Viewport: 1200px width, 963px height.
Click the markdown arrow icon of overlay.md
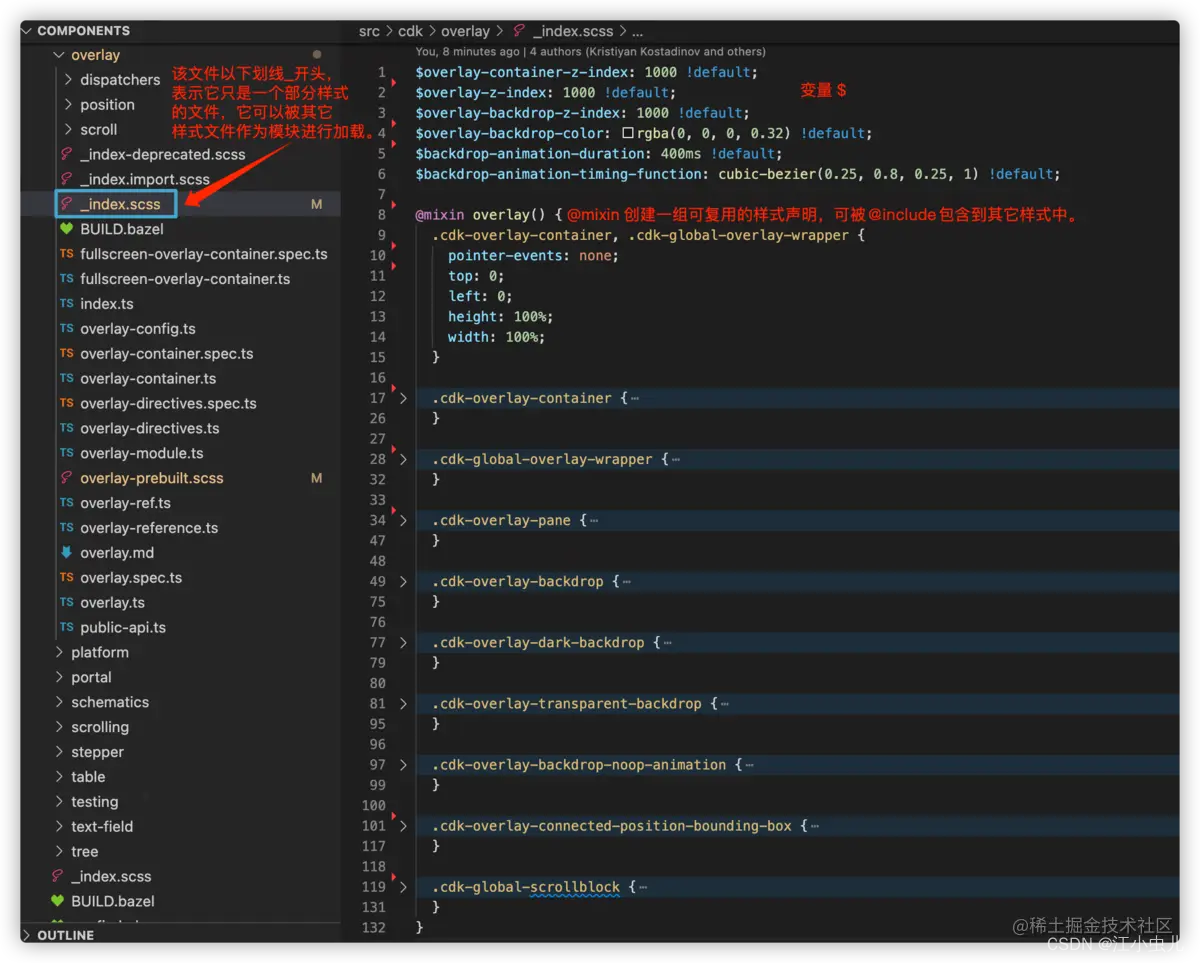67,553
